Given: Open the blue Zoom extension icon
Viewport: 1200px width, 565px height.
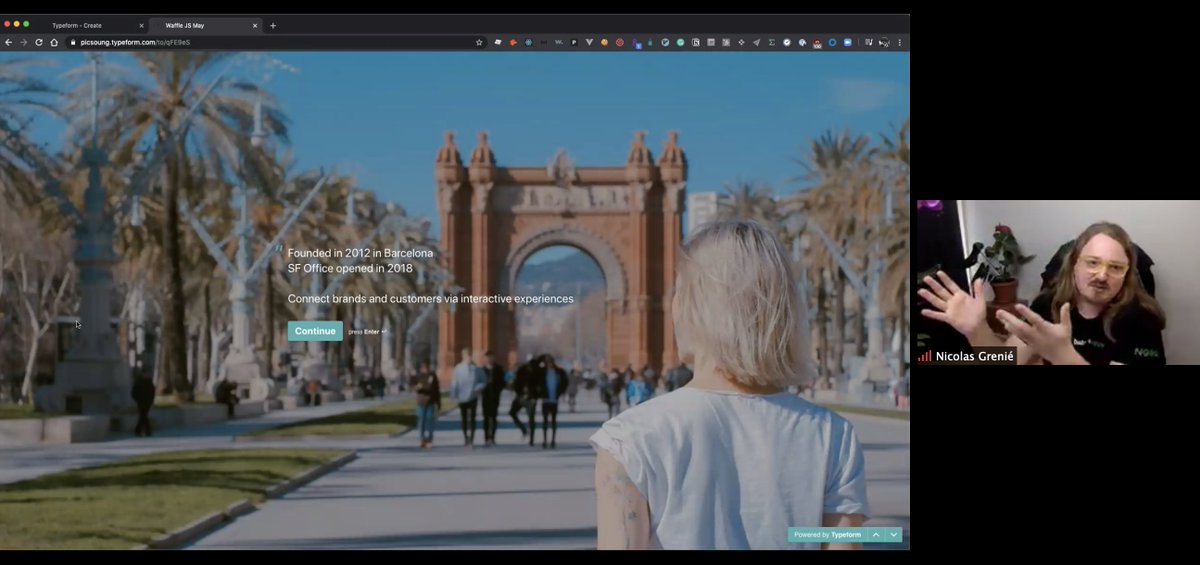Looking at the screenshot, I should [x=848, y=42].
